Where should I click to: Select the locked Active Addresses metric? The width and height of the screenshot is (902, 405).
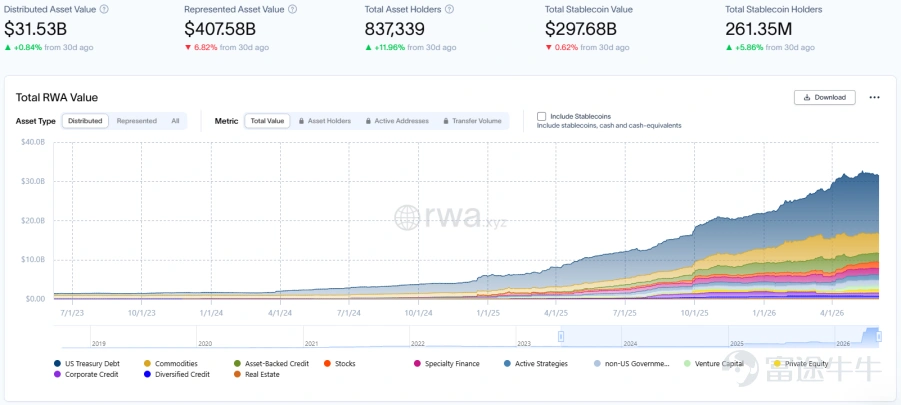(x=397, y=121)
